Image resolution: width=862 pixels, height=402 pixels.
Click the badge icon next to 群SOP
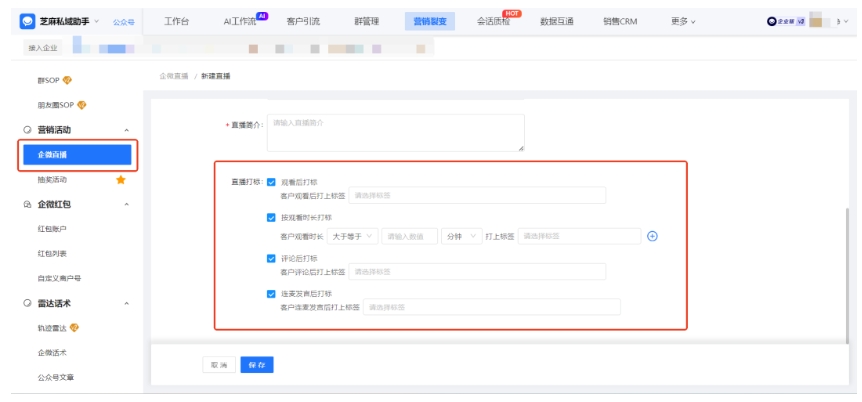coord(68,80)
